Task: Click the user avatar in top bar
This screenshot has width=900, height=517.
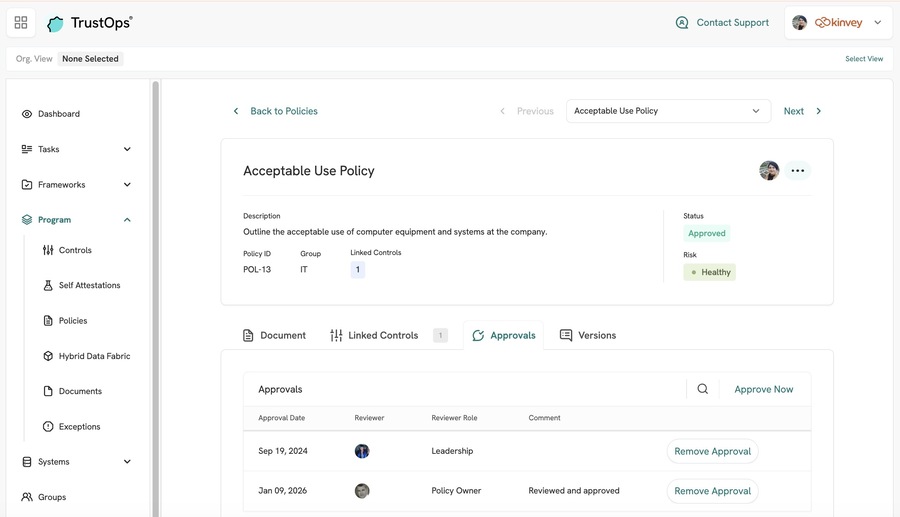Action: (800, 22)
